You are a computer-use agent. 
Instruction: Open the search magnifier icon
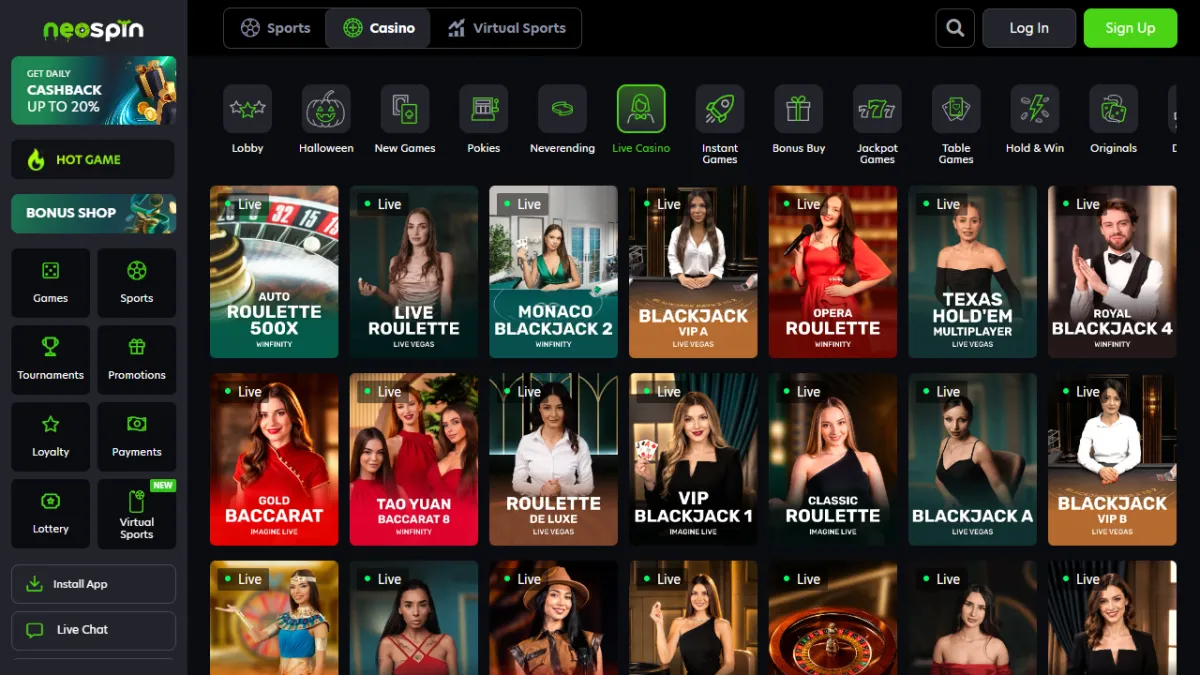click(x=955, y=28)
